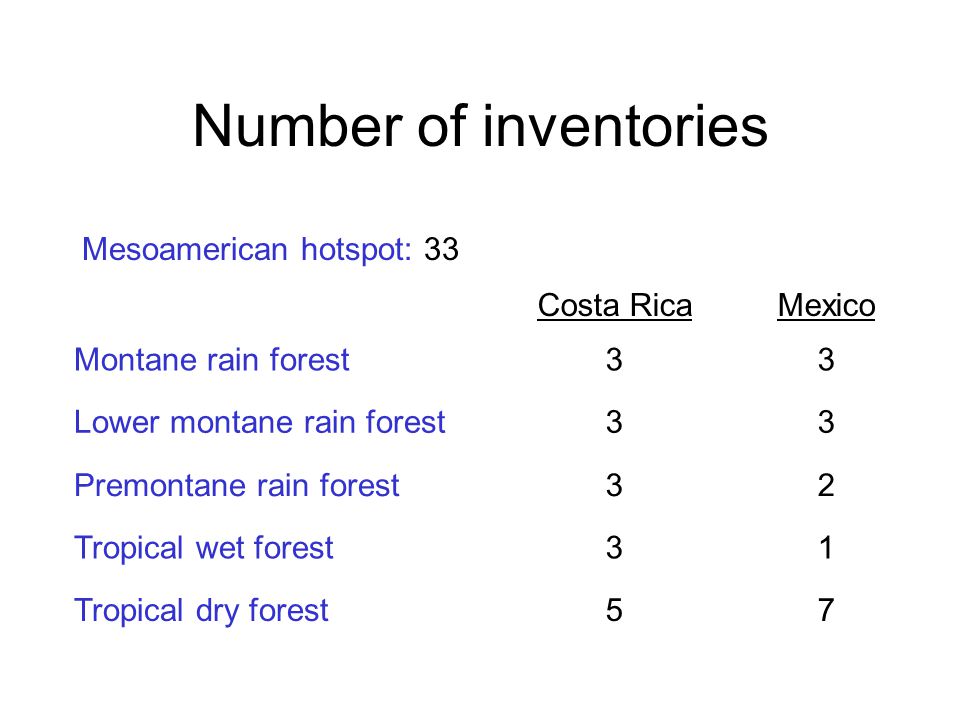Click Mexico value 1 for Tropical wet forest

click(826, 548)
